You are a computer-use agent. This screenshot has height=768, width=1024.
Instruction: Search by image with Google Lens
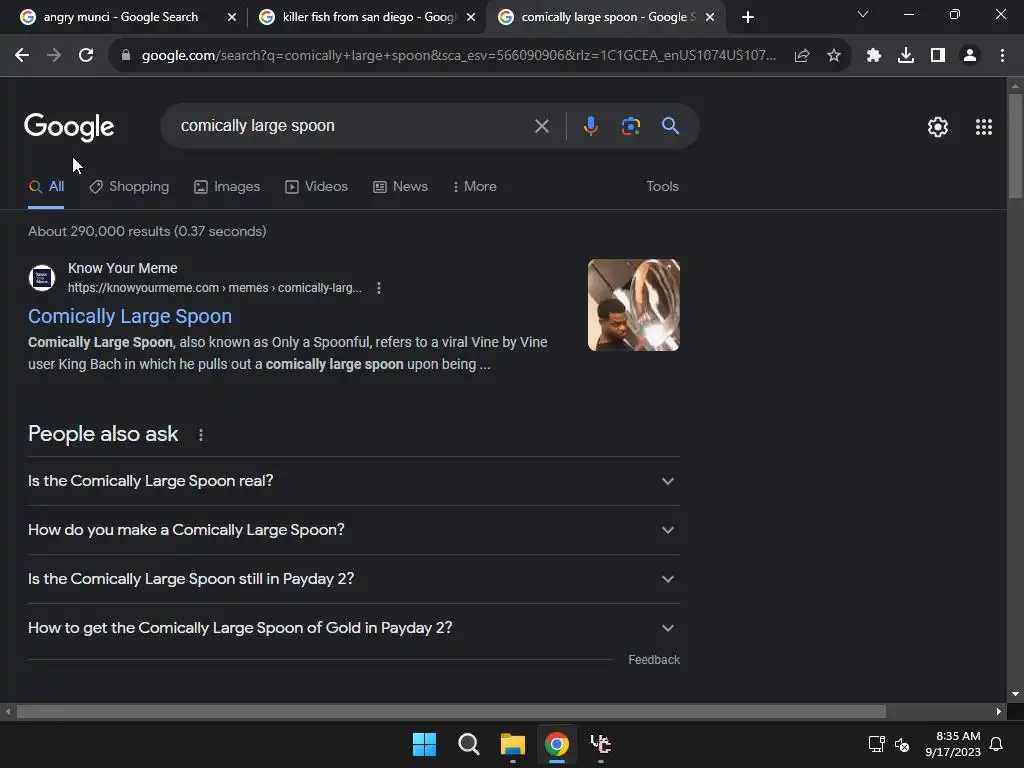(x=630, y=126)
